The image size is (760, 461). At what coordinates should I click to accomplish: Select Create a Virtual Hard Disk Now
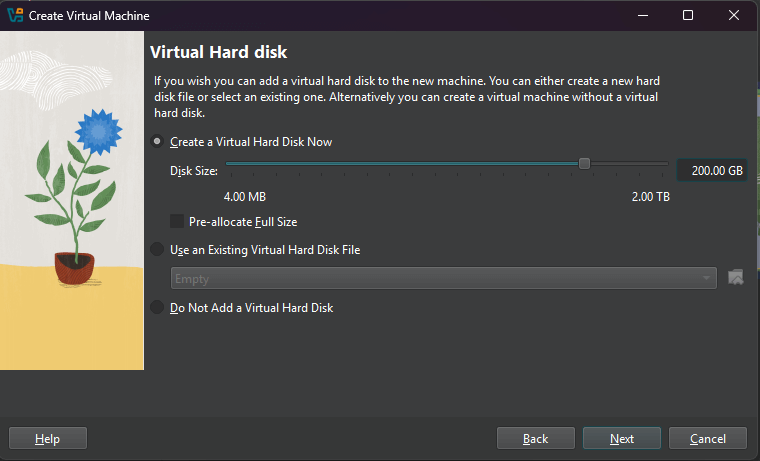157,142
